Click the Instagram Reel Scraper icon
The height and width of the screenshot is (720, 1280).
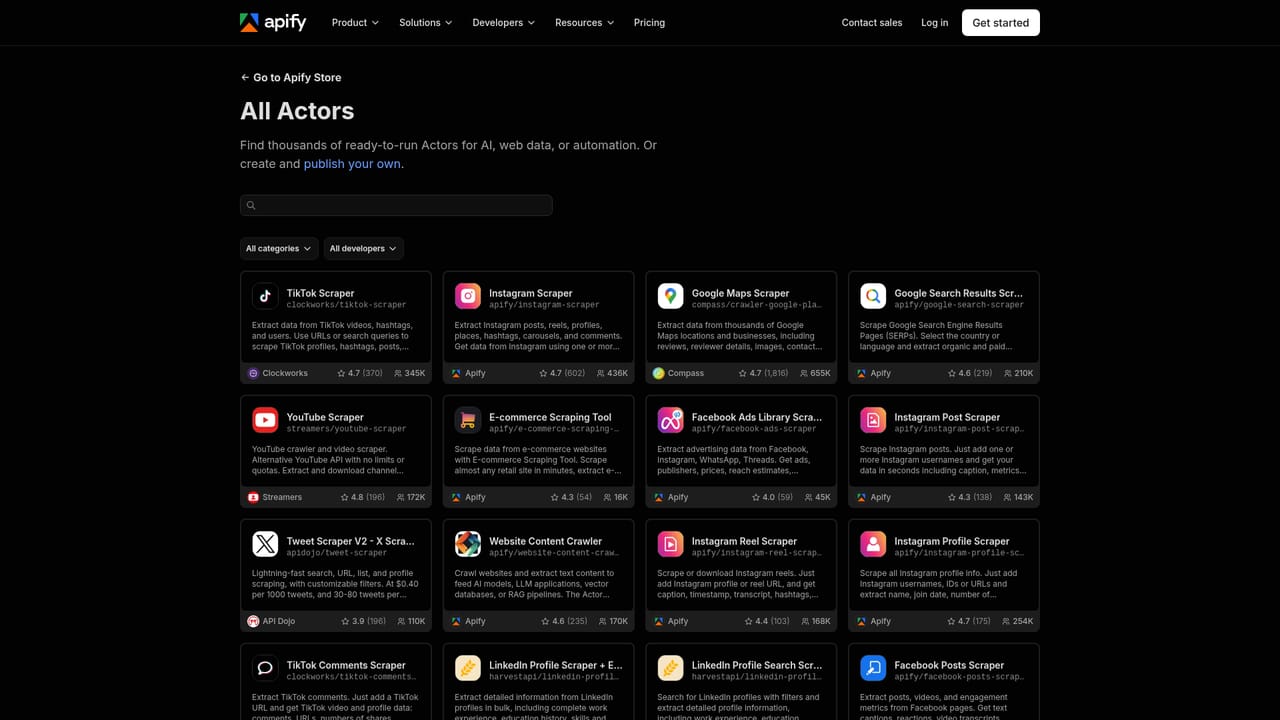pos(670,544)
